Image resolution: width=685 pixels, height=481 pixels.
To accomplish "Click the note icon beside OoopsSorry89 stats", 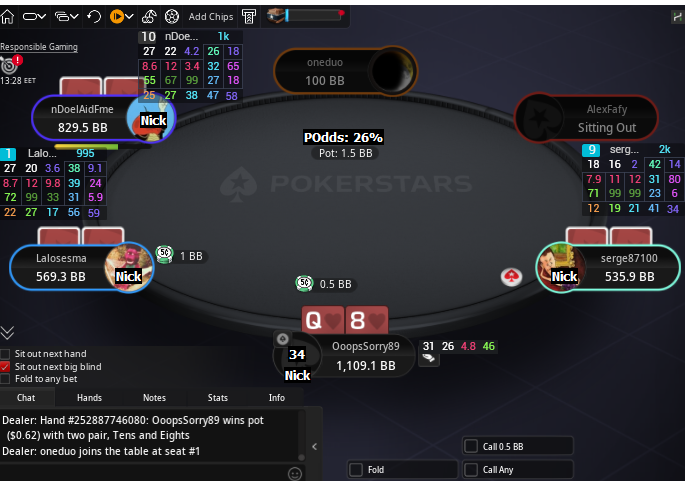I will (429, 359).
